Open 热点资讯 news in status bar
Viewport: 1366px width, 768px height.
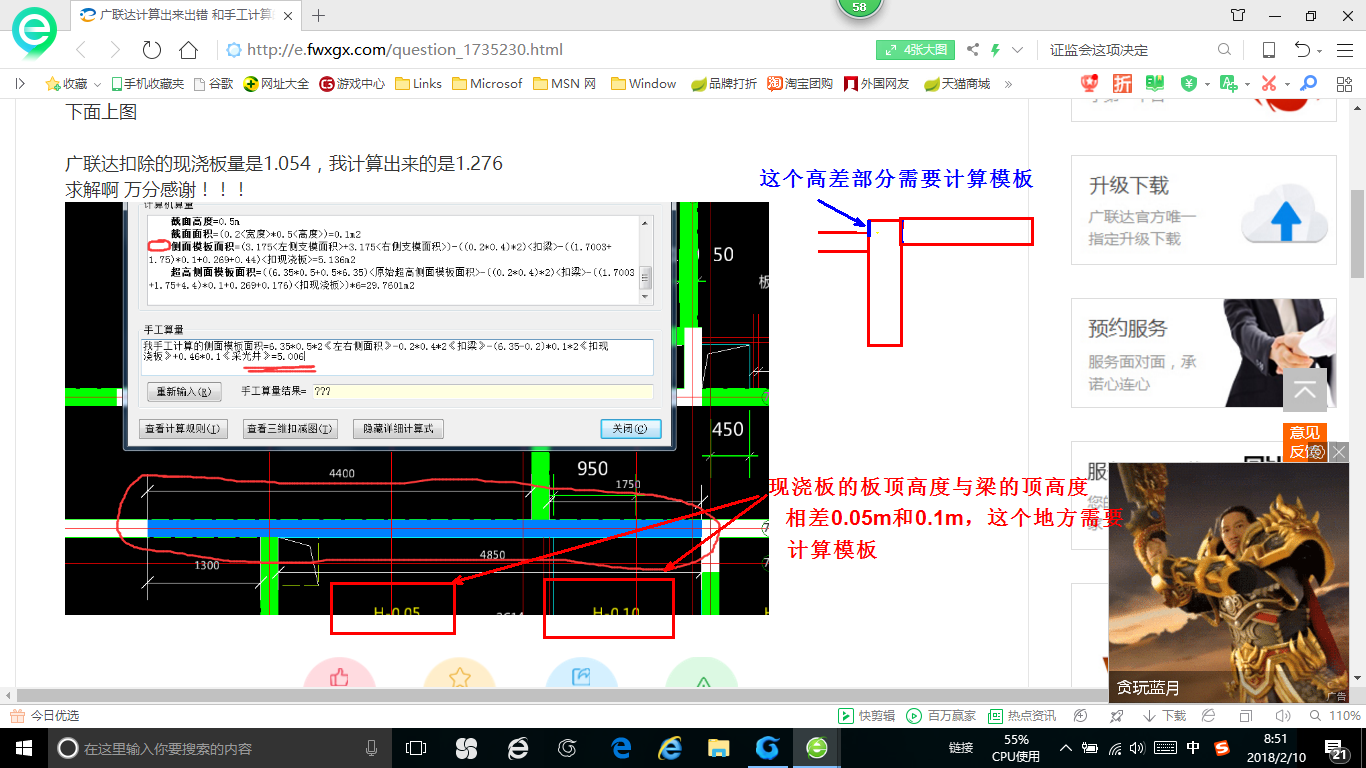pyautogui.click(x=1022, y=716)
